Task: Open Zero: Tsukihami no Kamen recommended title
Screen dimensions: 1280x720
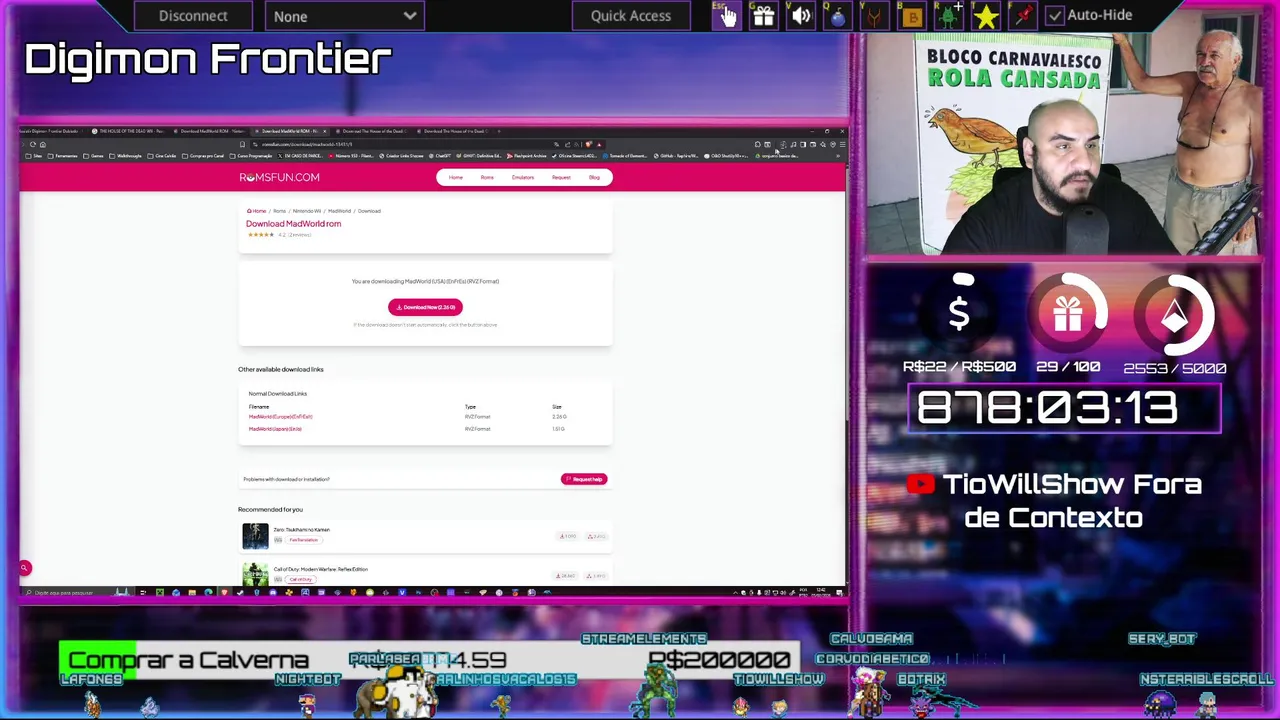Action: click(x=301, y=529)
